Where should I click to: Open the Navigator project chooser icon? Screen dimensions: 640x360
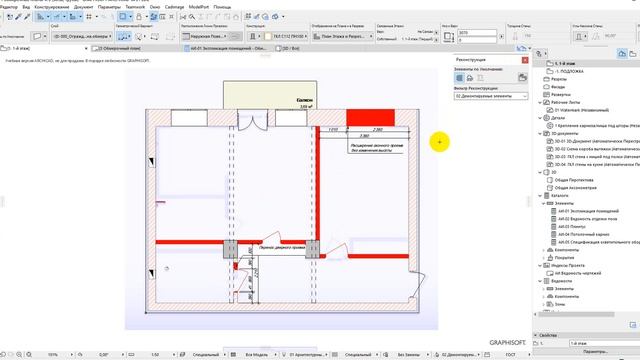(539, 53)
